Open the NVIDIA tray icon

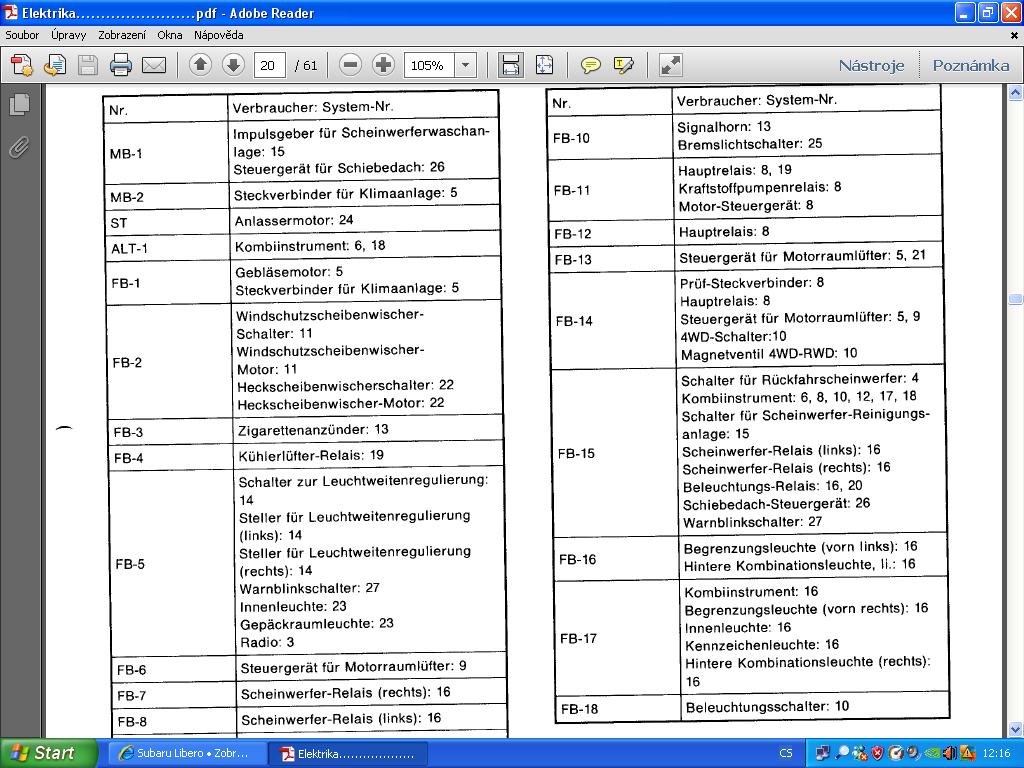pyautogui.click(x=931, y=754)
